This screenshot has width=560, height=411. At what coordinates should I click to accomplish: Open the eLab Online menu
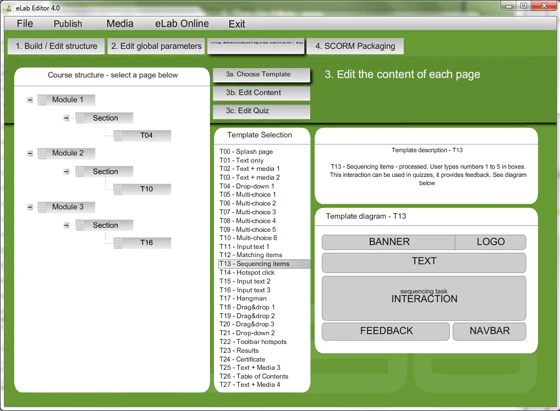182,24
